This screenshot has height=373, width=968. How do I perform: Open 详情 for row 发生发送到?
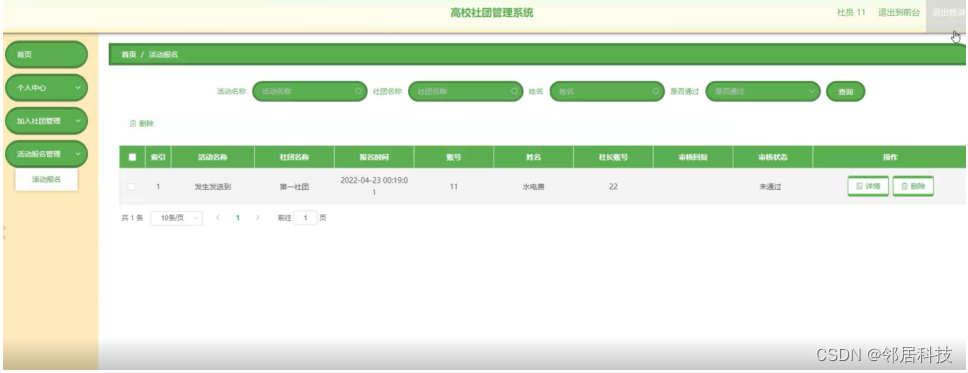[868, 186]
